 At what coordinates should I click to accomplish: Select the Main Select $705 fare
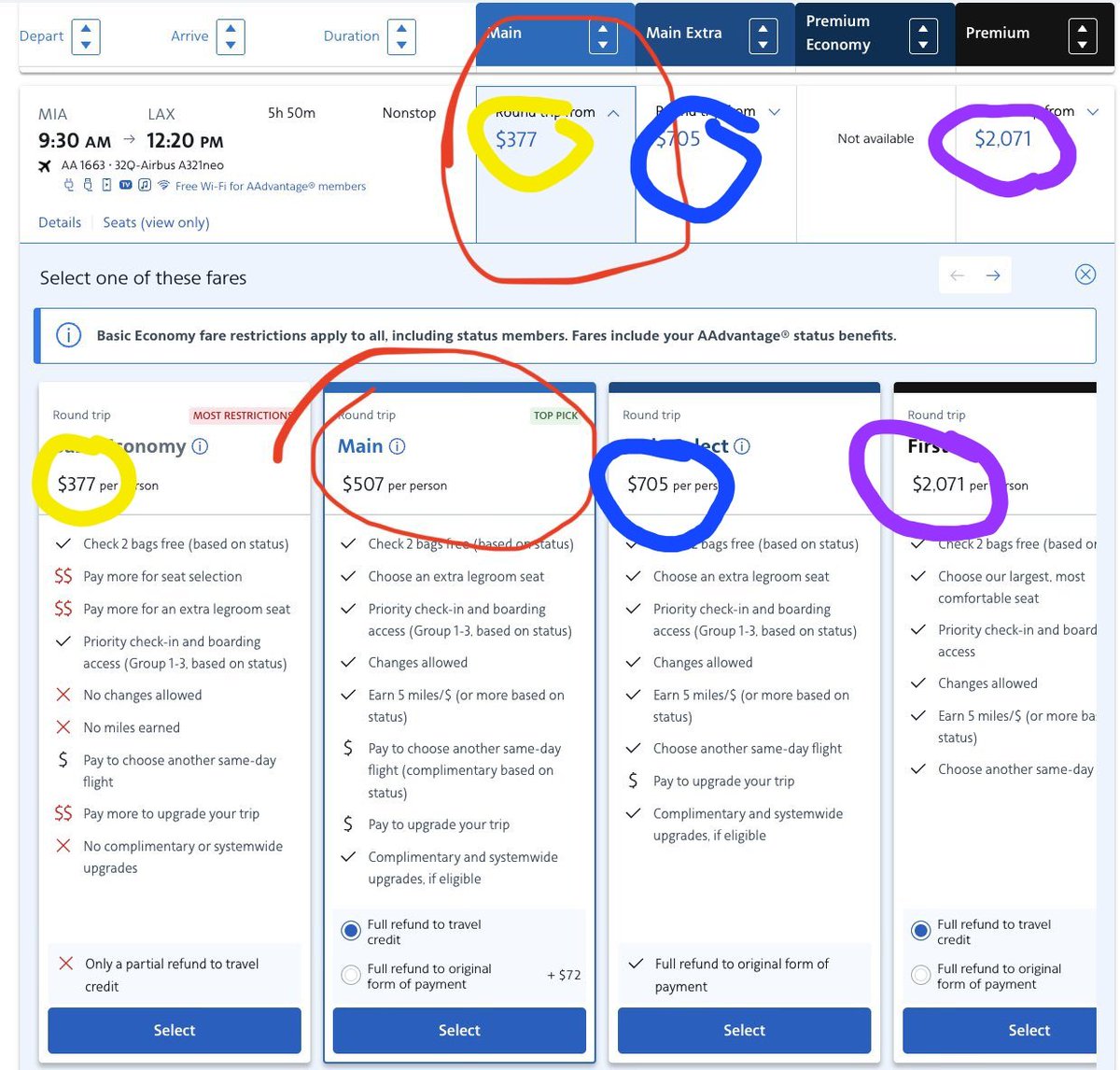744,1030
